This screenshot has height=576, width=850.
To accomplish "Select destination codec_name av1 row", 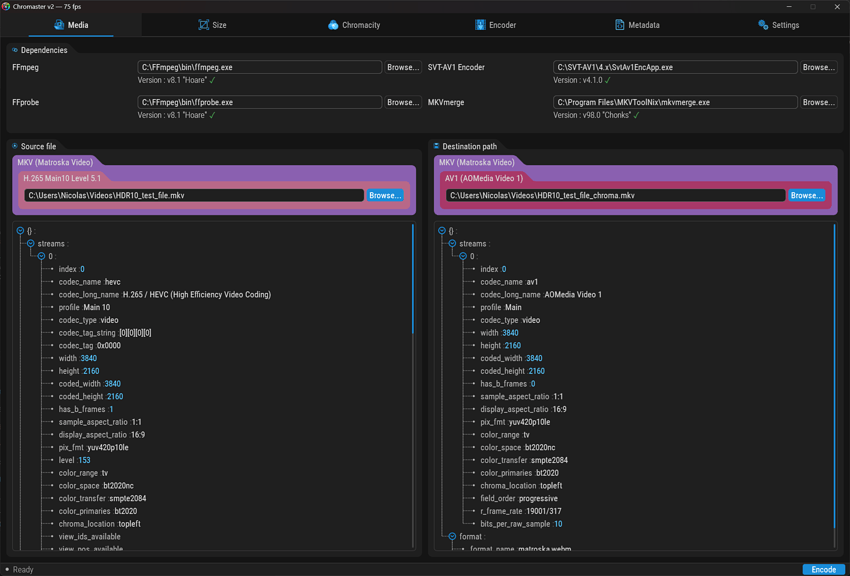I will click(x=509, y=282).
